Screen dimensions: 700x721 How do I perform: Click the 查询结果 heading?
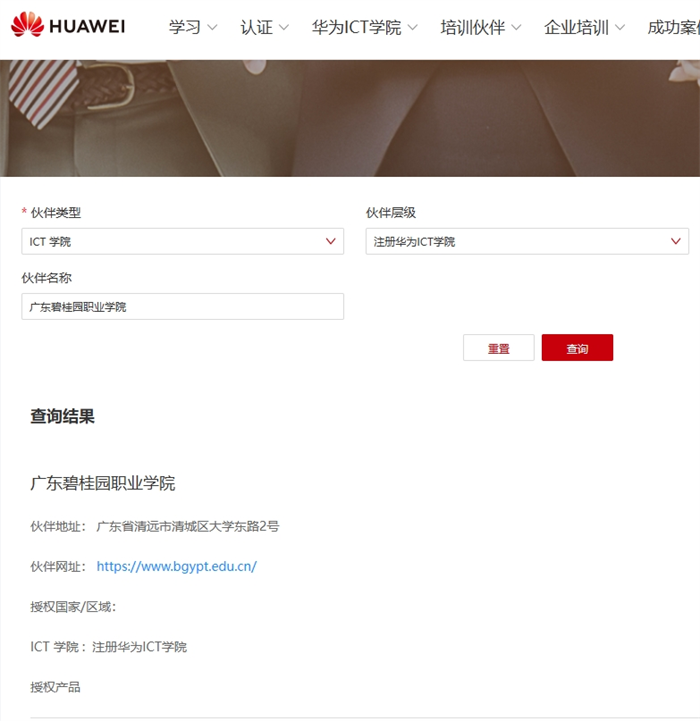[x=63, y=416]
